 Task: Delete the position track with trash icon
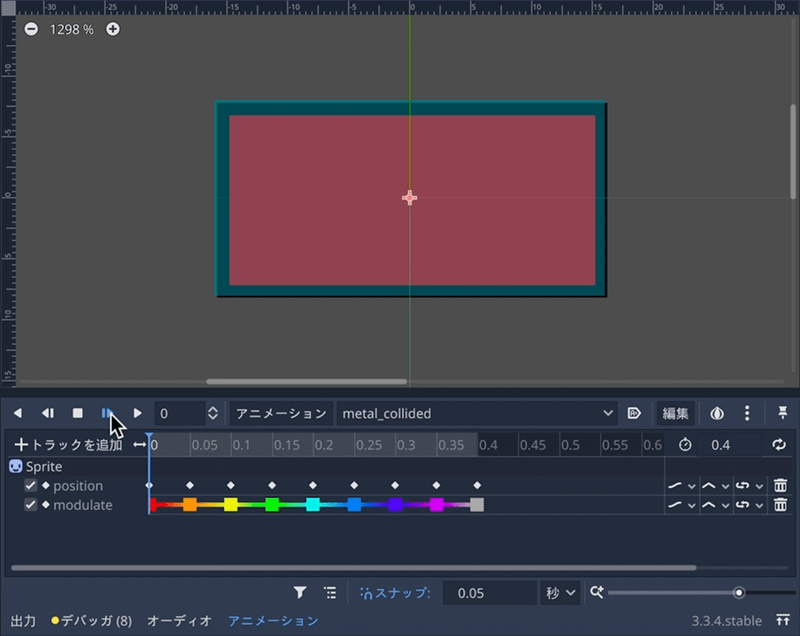780,486
